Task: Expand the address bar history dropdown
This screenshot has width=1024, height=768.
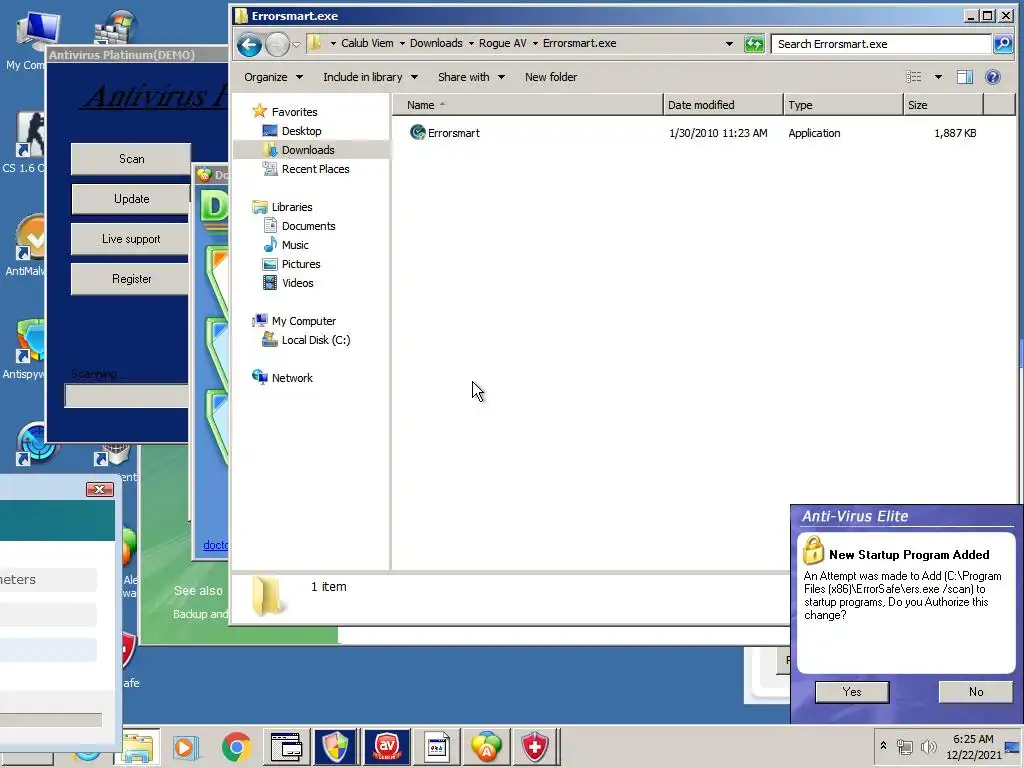Action: [x=729, y=44]
